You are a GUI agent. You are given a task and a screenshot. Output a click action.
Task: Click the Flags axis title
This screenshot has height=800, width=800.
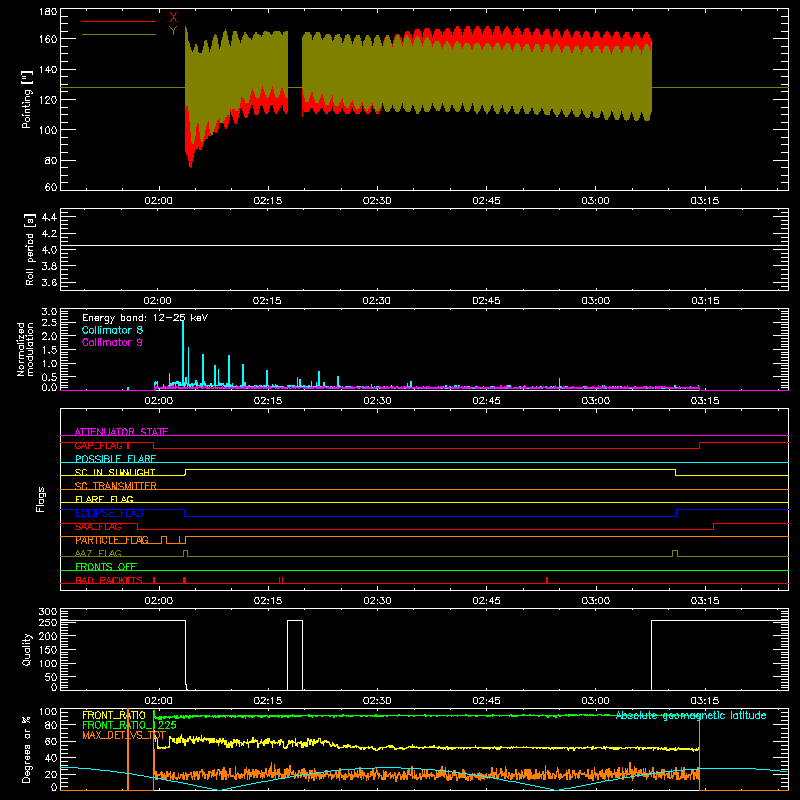click(x=41, y=499)
